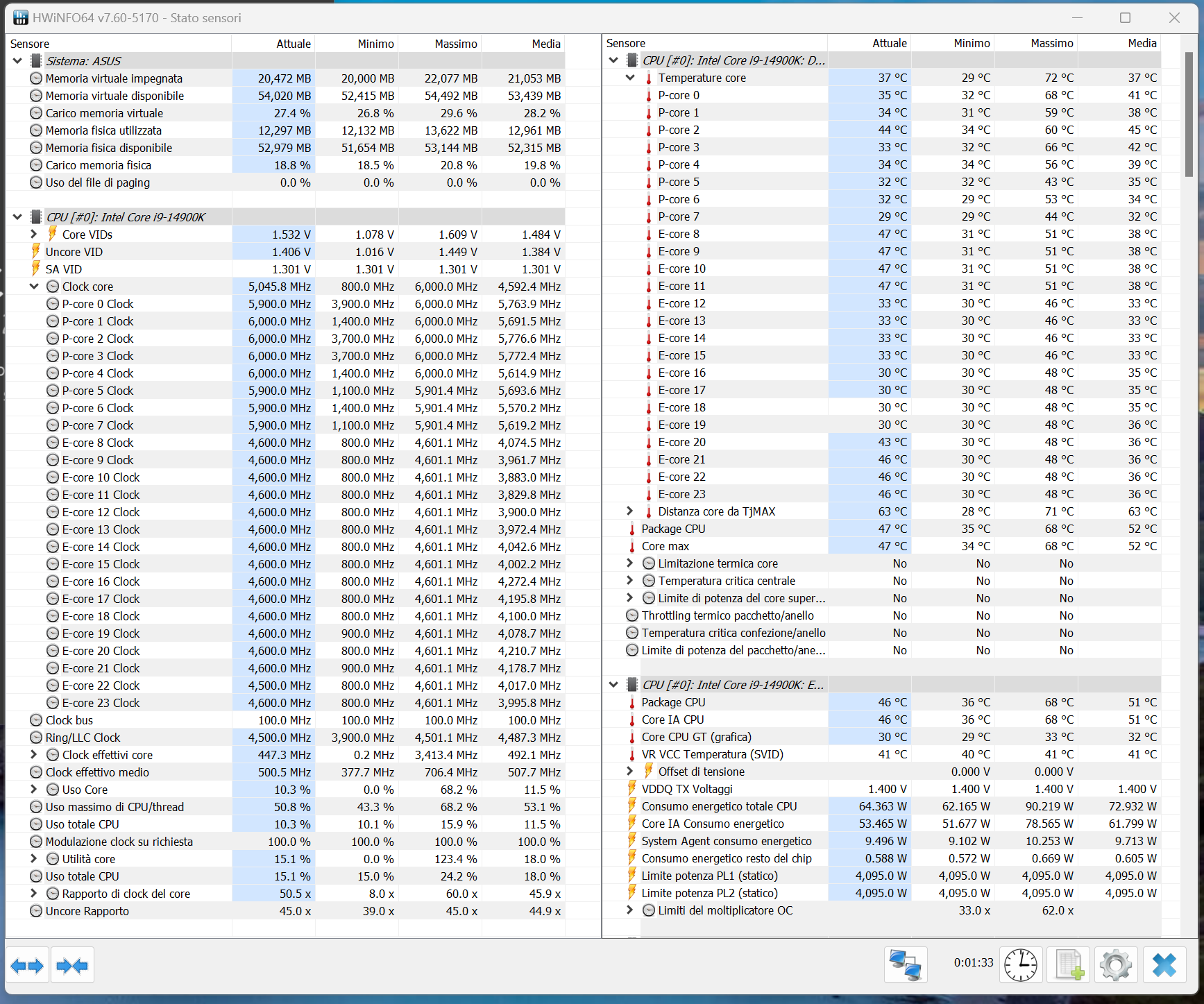1204x1004 pixels.
Task: Expand the Limitazione termica core row
Action: pyautogui.click(x=630, y=563)
